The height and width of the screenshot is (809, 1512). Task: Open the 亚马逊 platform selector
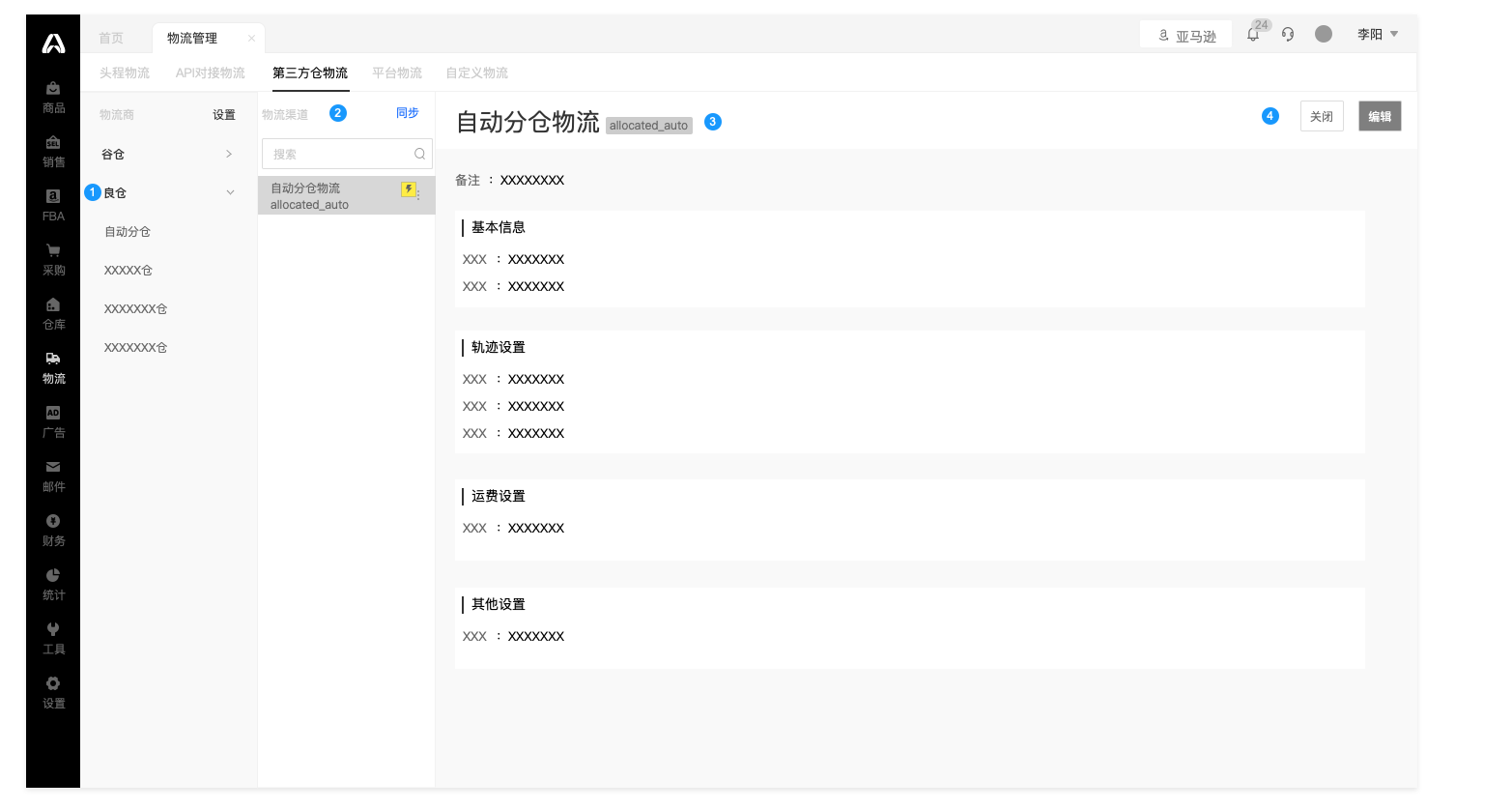[x=1186, y=35]
